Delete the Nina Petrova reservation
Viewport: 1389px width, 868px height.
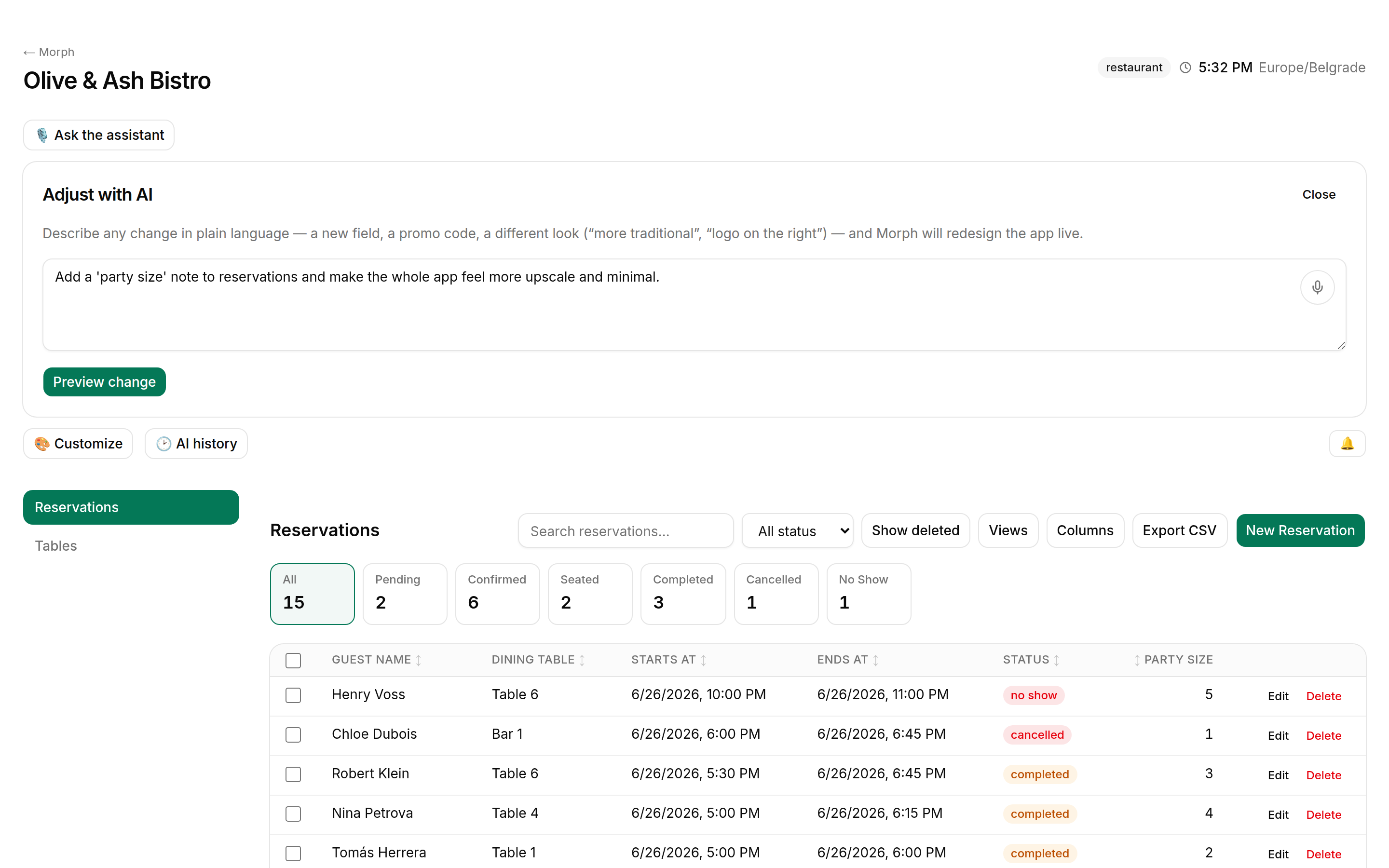1323,815
